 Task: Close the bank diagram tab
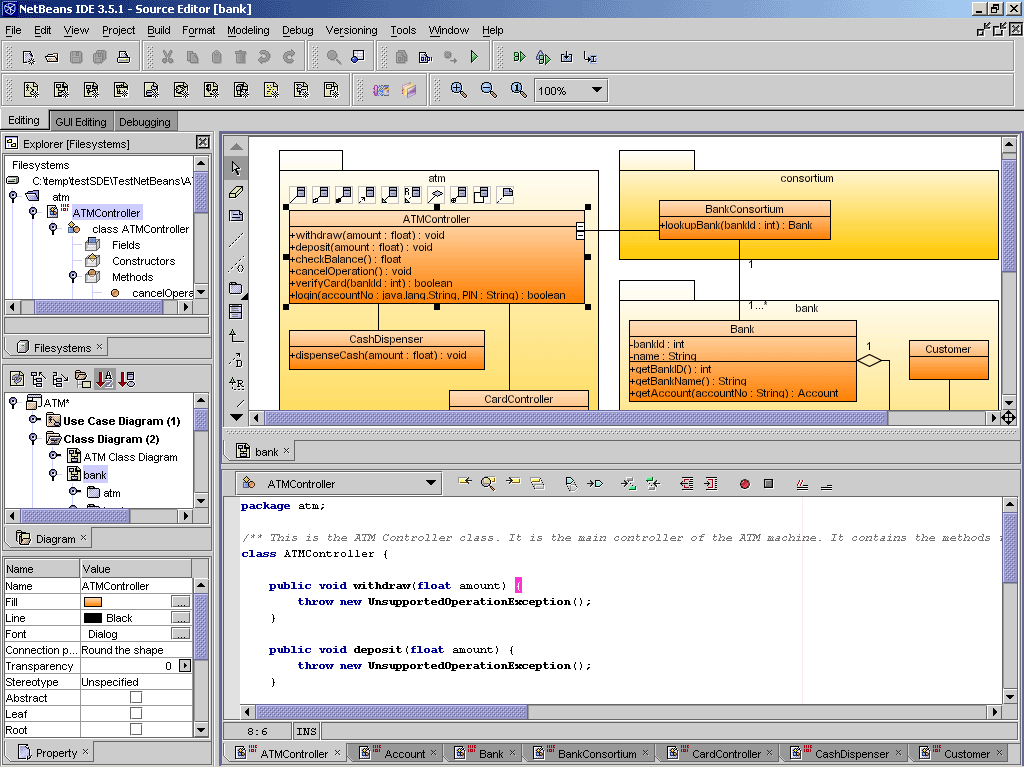coord(286,450)
